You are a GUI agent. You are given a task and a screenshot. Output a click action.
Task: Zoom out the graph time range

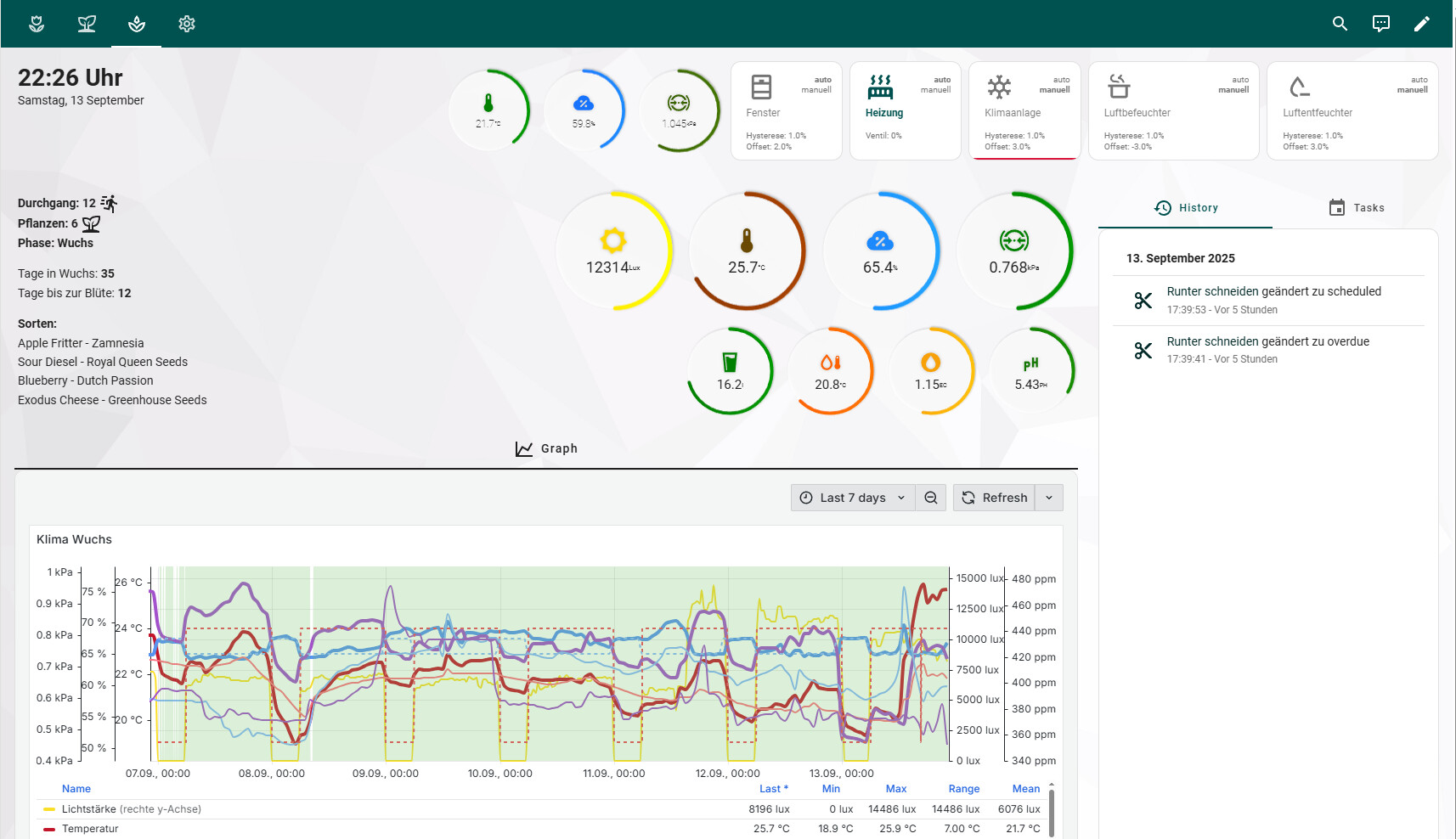(931, 498)
